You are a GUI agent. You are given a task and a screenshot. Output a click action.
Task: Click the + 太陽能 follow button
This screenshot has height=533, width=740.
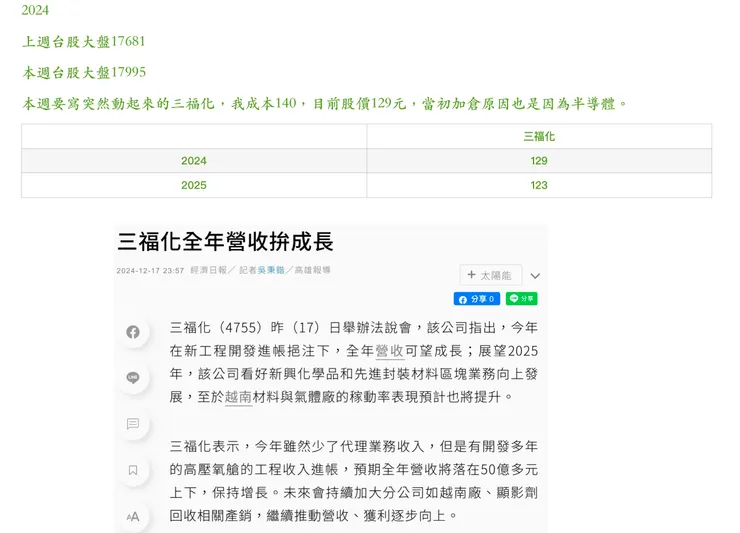coord(490,275)
